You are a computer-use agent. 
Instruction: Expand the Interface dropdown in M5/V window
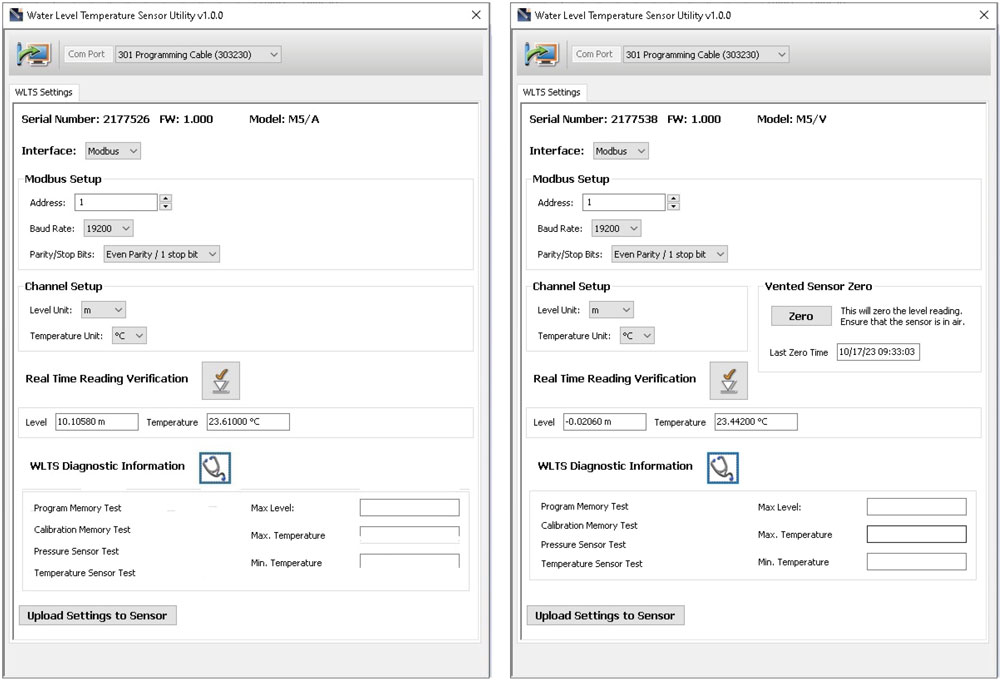tap(621, 151)
